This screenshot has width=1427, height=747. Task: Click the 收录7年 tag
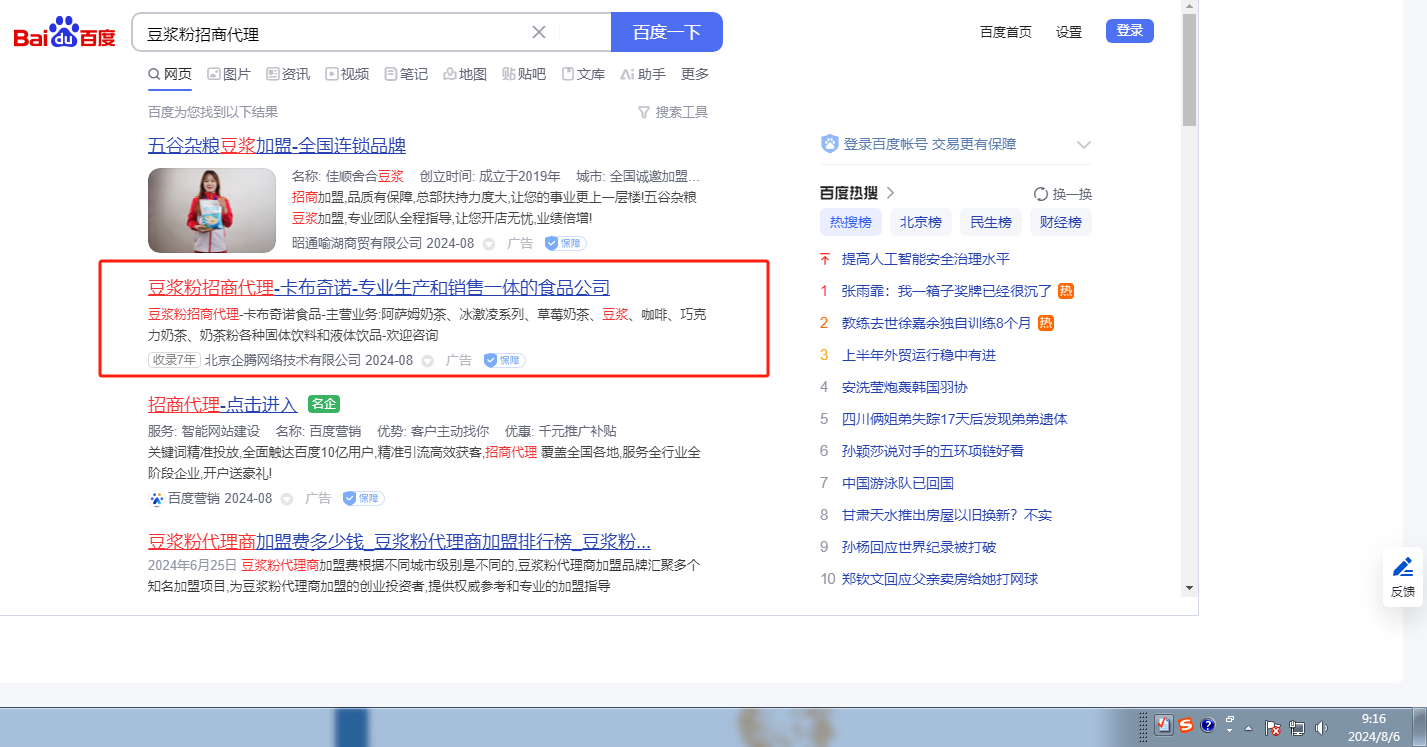click(x=174, y=360)
